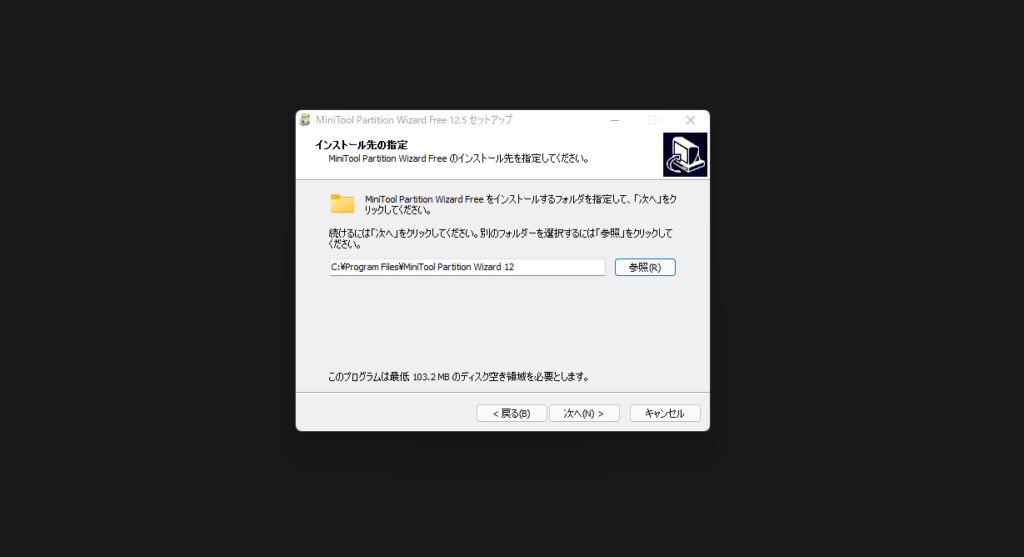Screen dimensions: 1024x557
Task: Click the MiniTool setup title bar icon
Action: pos(305,120)
